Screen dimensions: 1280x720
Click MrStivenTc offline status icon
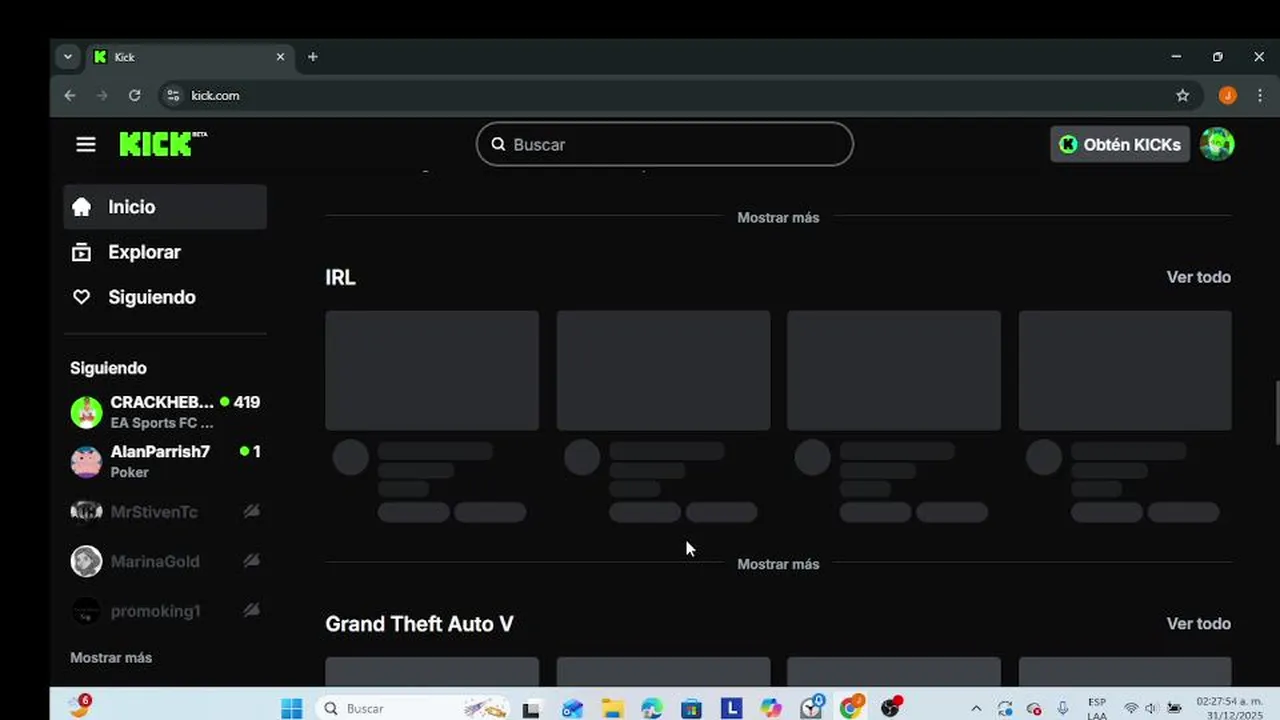click(252, 511)
